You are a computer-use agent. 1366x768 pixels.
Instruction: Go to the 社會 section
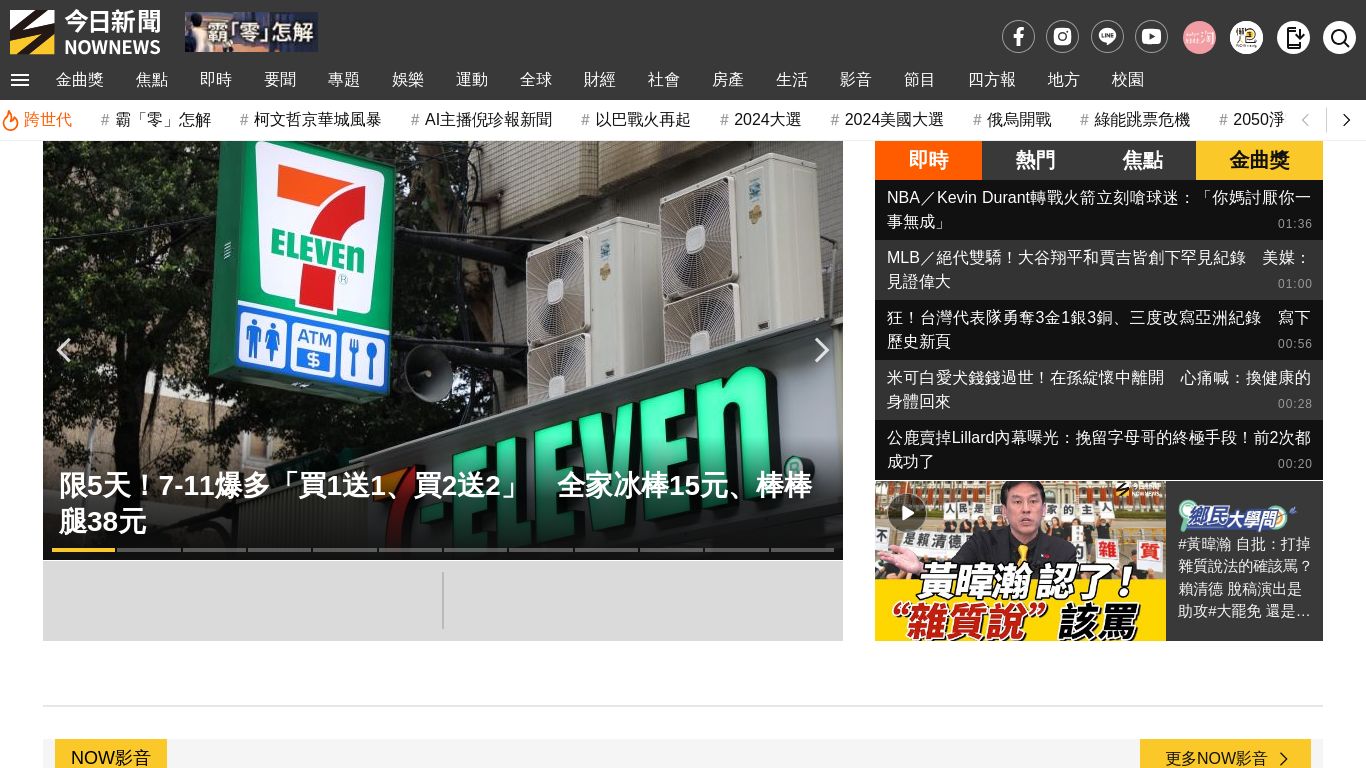664,80
